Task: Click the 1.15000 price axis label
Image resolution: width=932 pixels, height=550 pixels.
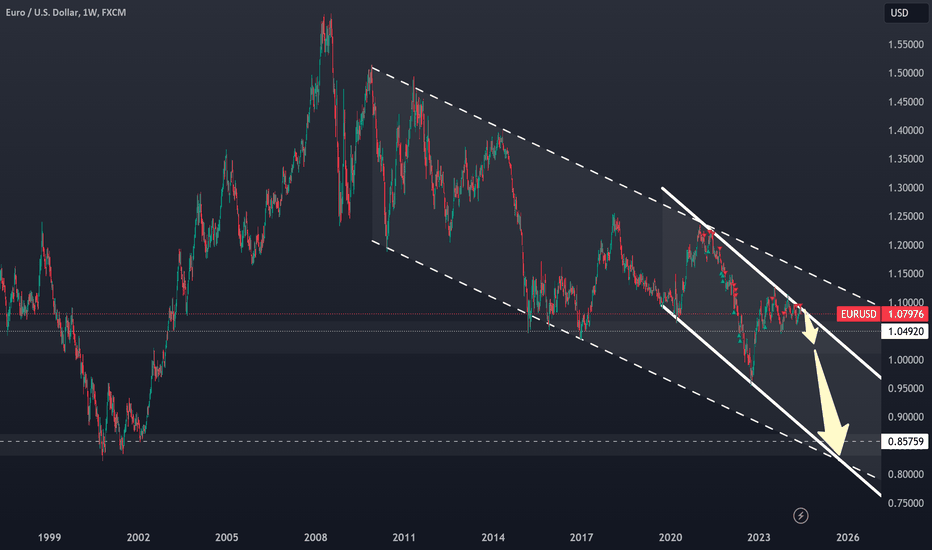Action: pos(906,274)
